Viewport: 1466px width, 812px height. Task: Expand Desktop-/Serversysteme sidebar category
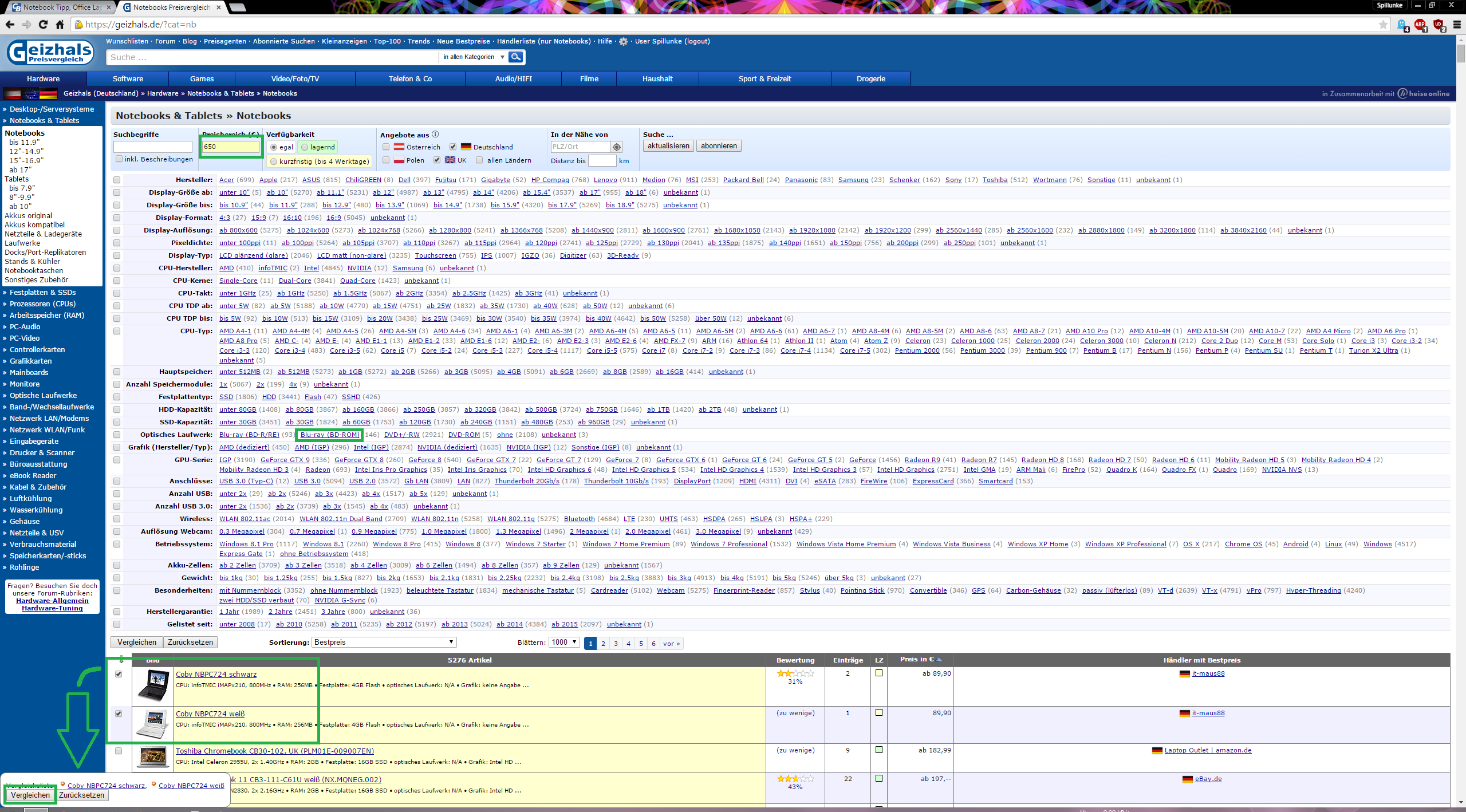(x=52, y=109)
